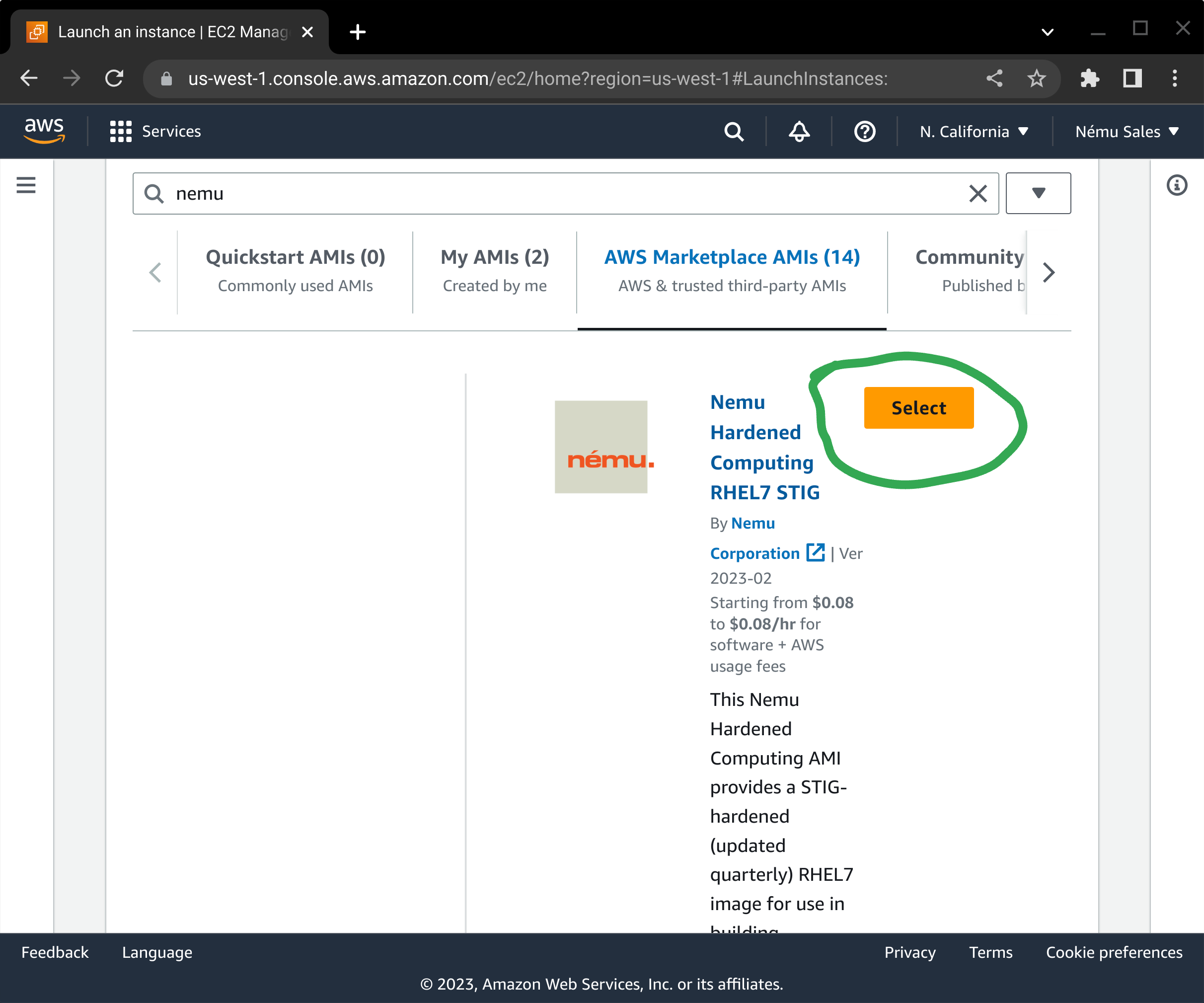Viewport: 1204px width, 1003px height.
Task: Open the AWS console search magnifier
Action: pyautogui.click(x=734, y=131)
